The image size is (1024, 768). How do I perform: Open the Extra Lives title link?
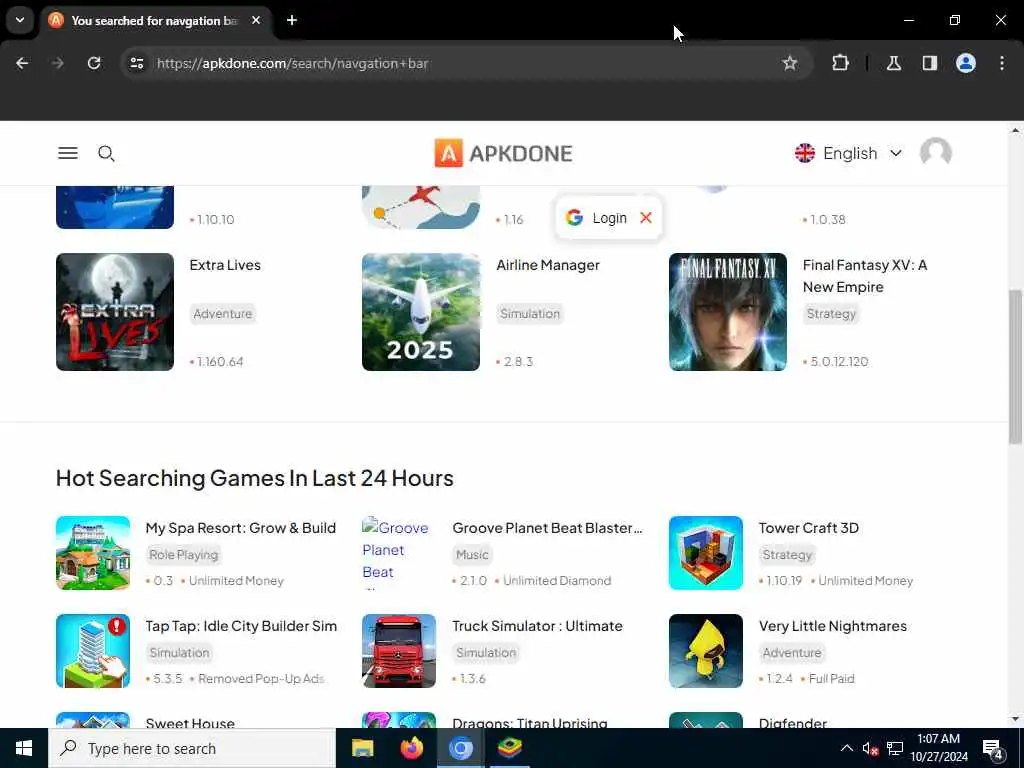click(x=225, y=265)
